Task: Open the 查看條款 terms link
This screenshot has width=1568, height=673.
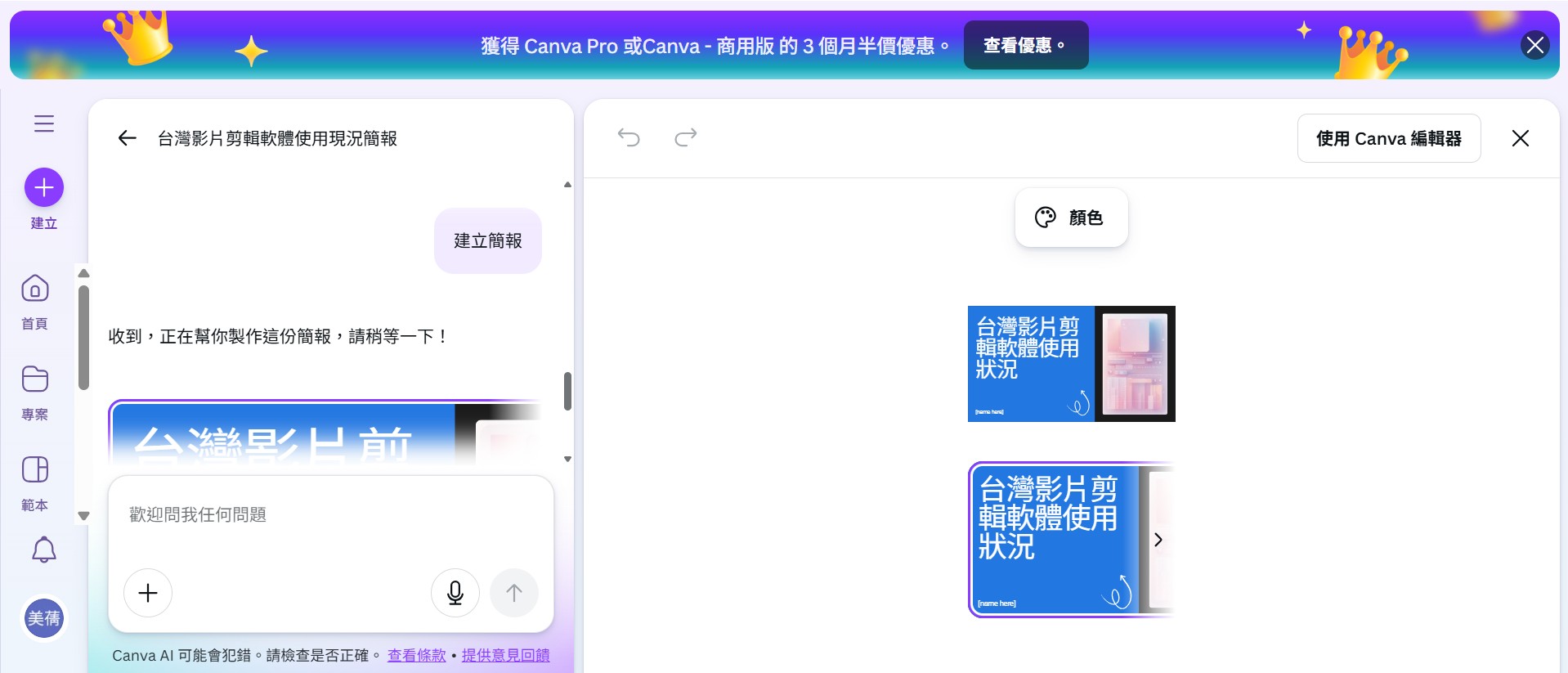Action: (417, 656)
